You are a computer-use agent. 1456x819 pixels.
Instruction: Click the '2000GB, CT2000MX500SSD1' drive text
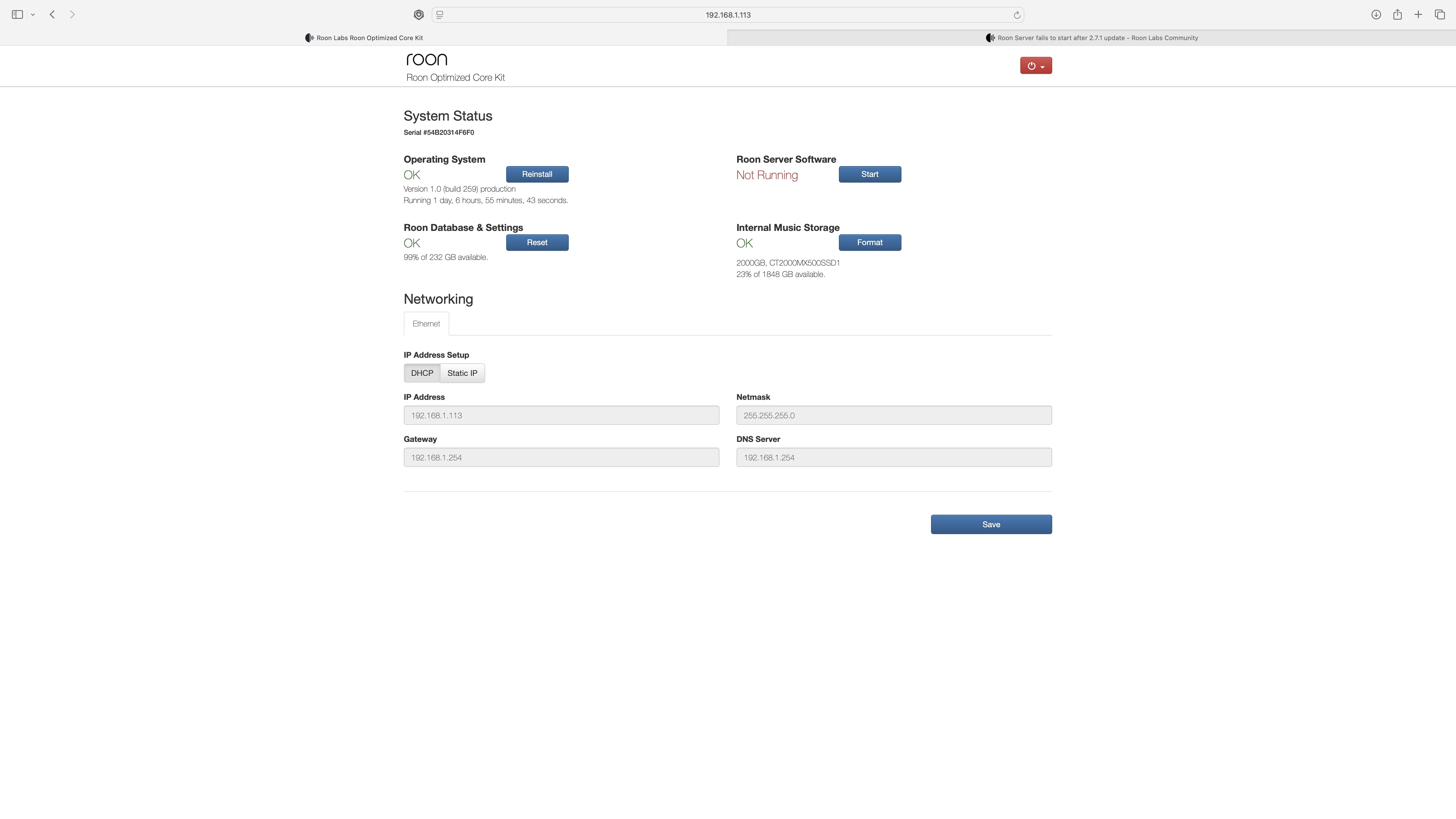(788, 263)
